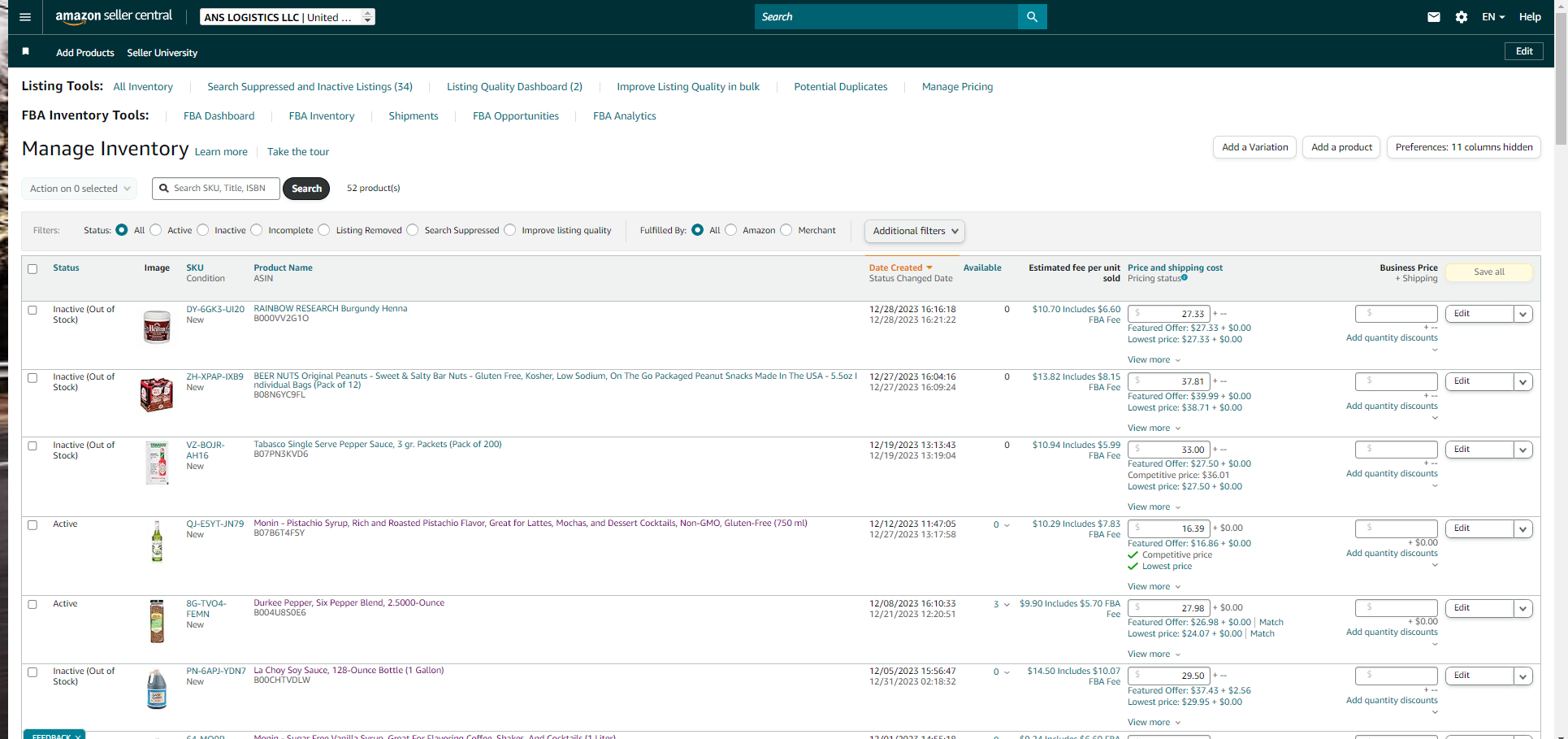Expand available quantity chevron for Durkee Pepper
The image size is (1568, 739).
[1007, 605]
